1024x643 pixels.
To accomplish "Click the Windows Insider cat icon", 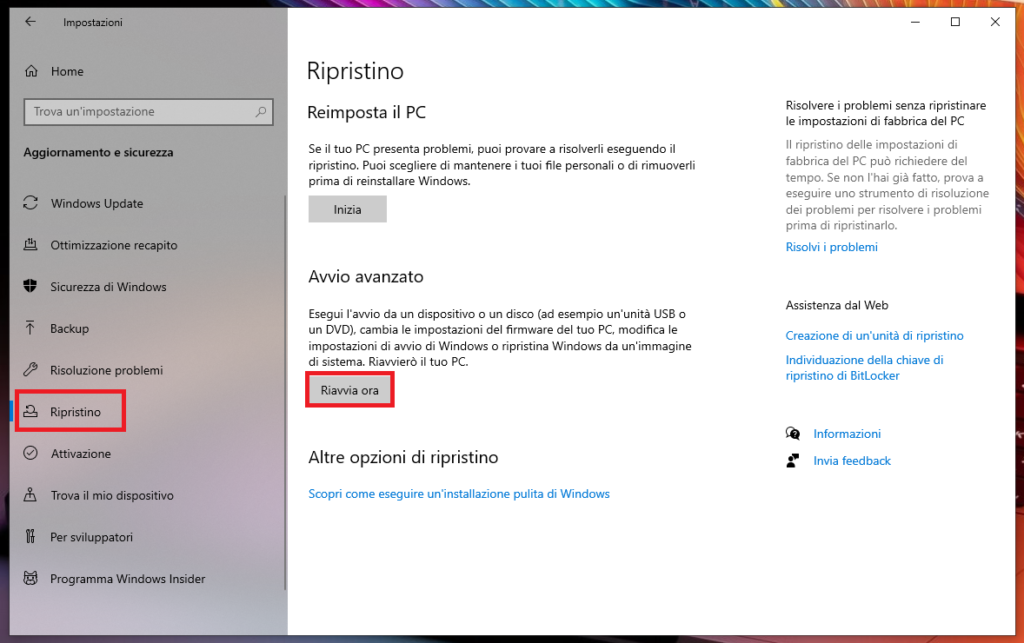I will click(x=31, y=578).
